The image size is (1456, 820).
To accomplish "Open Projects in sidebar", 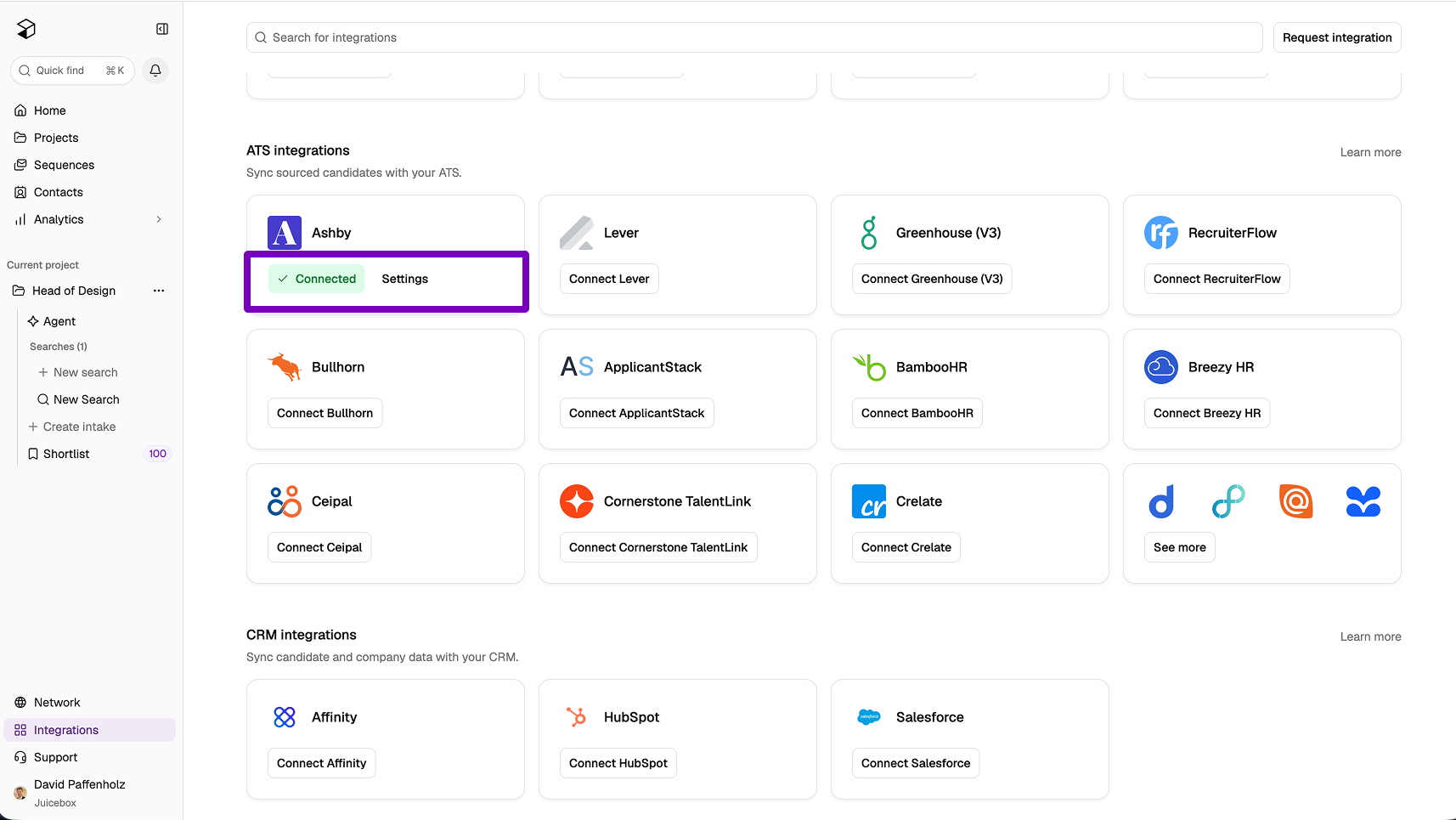I will point(91,138).
